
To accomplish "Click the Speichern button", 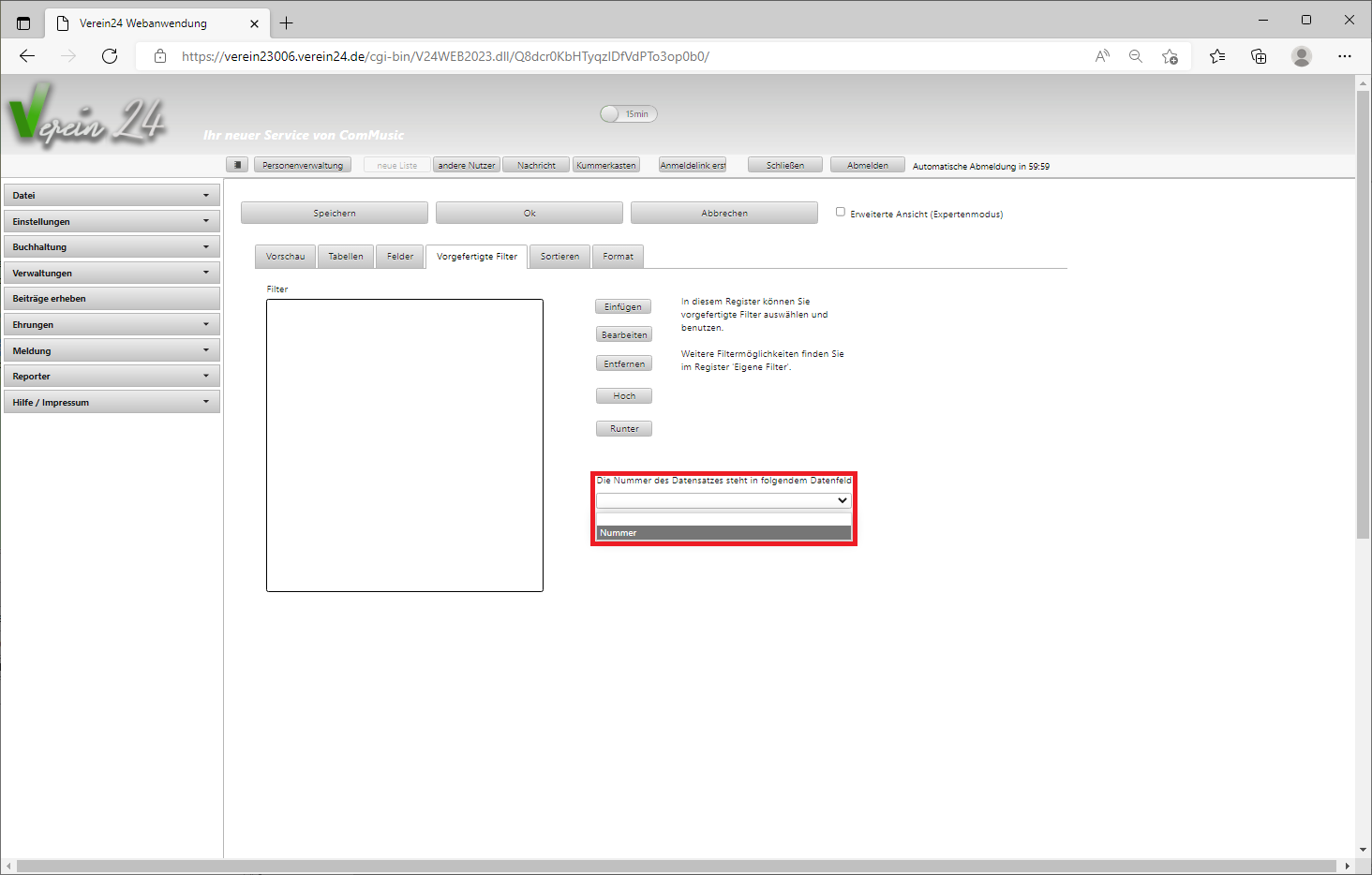I will click(335, 214).
